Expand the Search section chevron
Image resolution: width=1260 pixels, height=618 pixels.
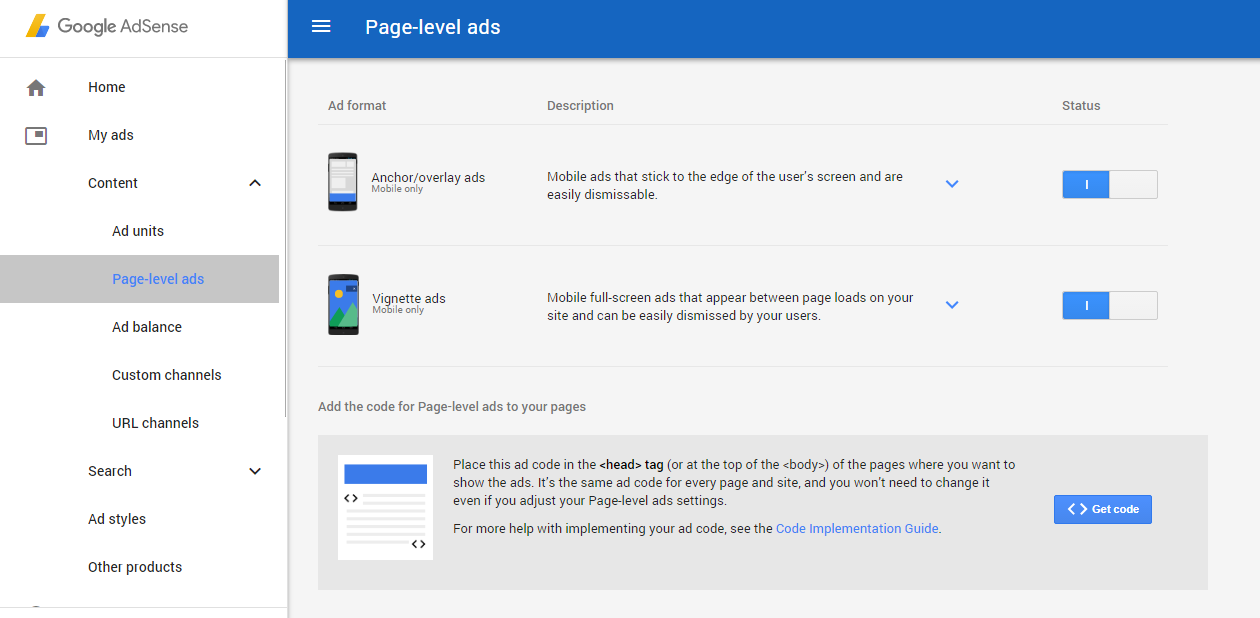(x=255, y=471)
